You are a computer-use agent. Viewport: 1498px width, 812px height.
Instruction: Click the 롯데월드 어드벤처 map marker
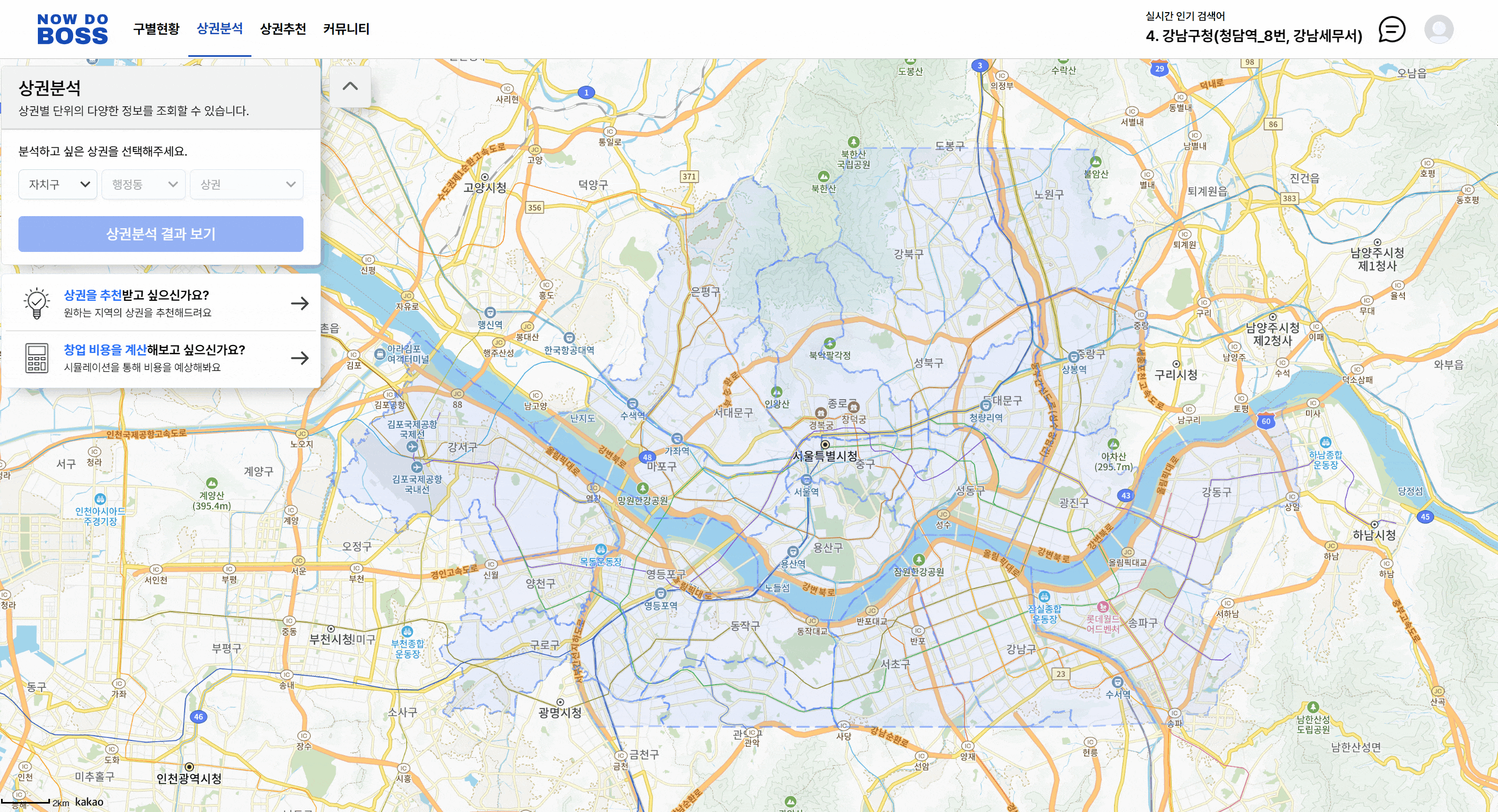[1102, 607]
